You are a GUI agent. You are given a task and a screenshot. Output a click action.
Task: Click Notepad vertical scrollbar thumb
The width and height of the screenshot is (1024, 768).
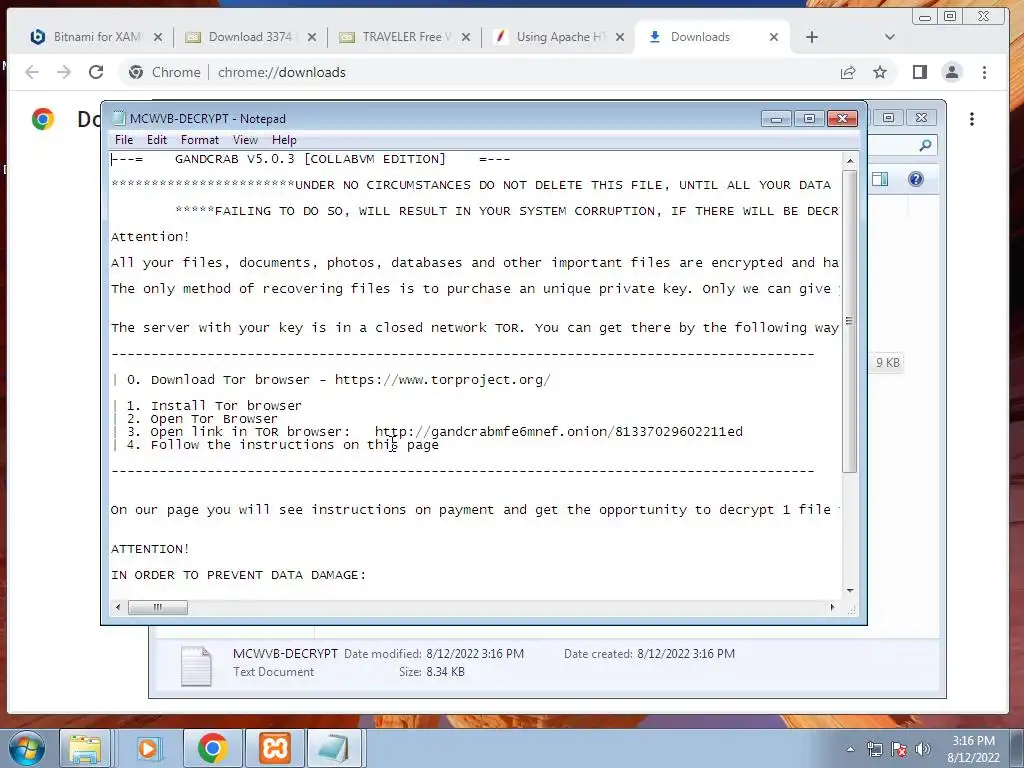click(850, 320)
